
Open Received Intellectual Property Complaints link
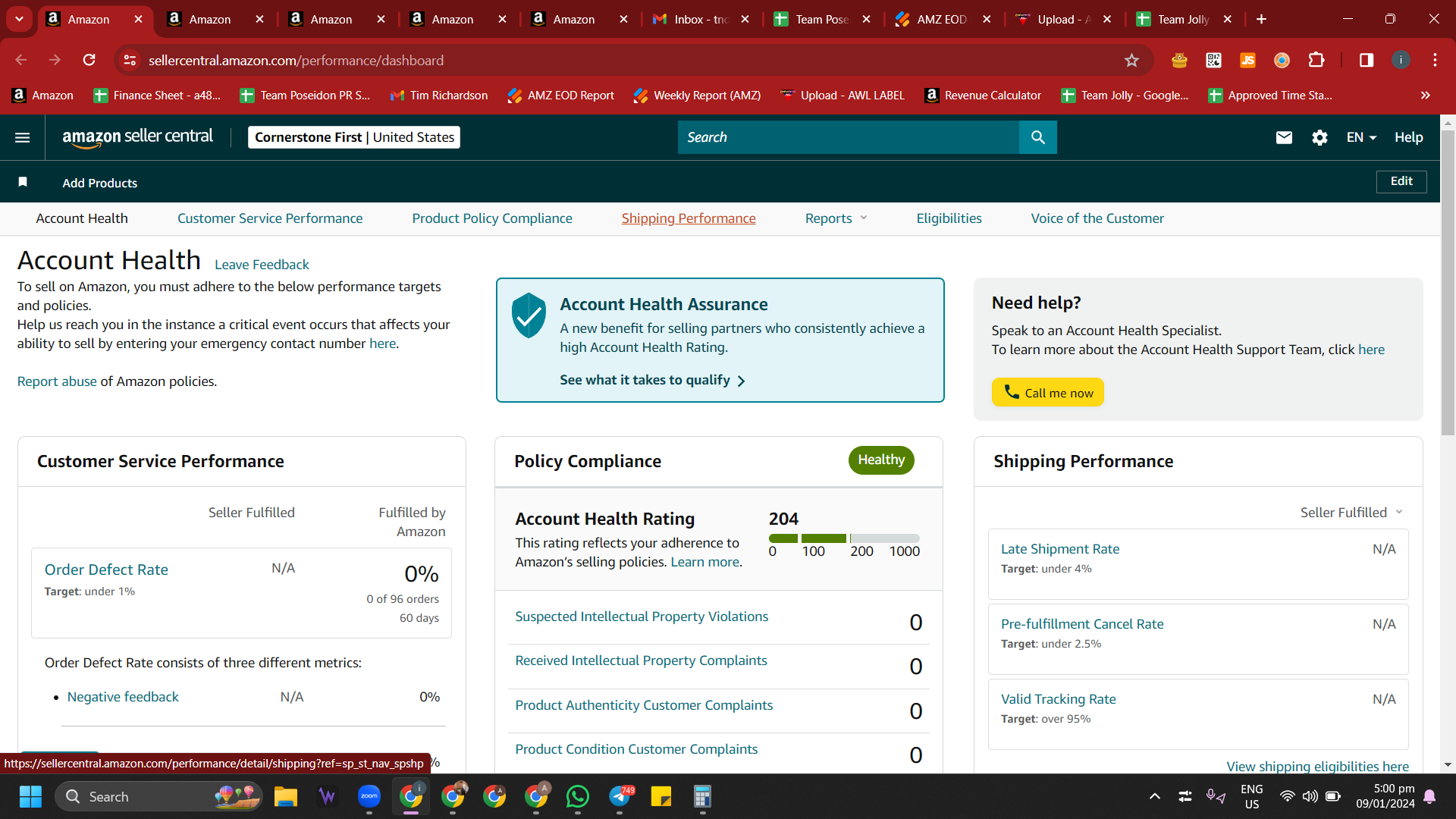(x=641, y=661)
